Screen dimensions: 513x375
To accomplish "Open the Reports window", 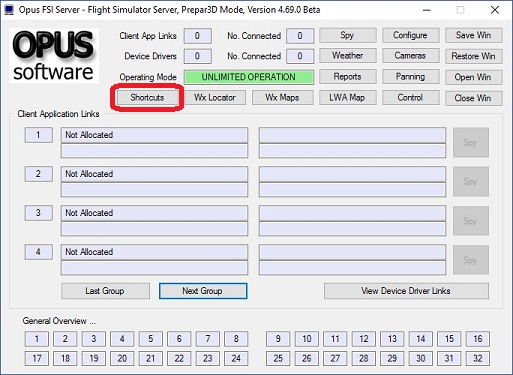I will [347, 77].
